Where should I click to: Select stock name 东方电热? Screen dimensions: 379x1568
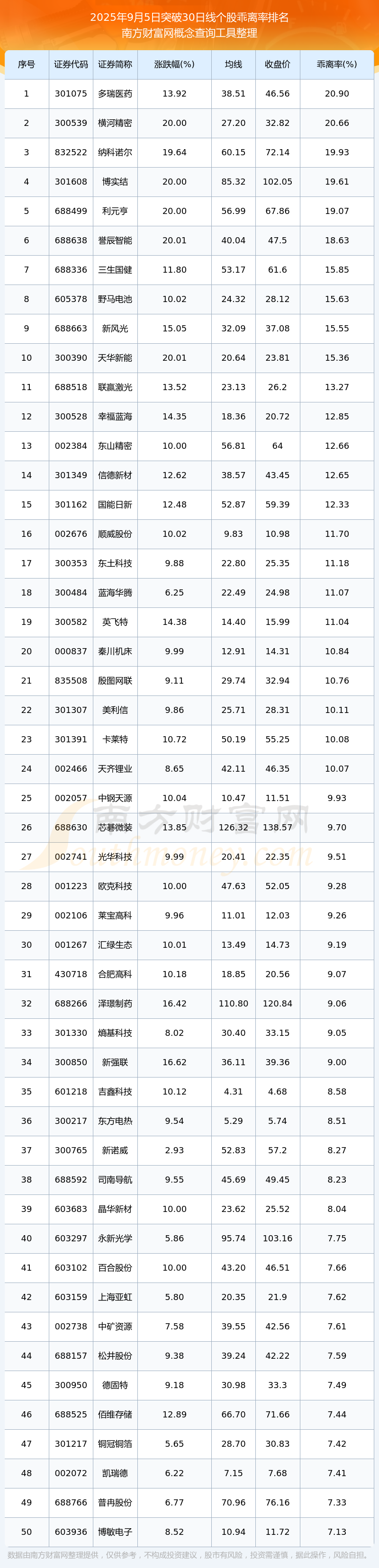pos(115,1121)
